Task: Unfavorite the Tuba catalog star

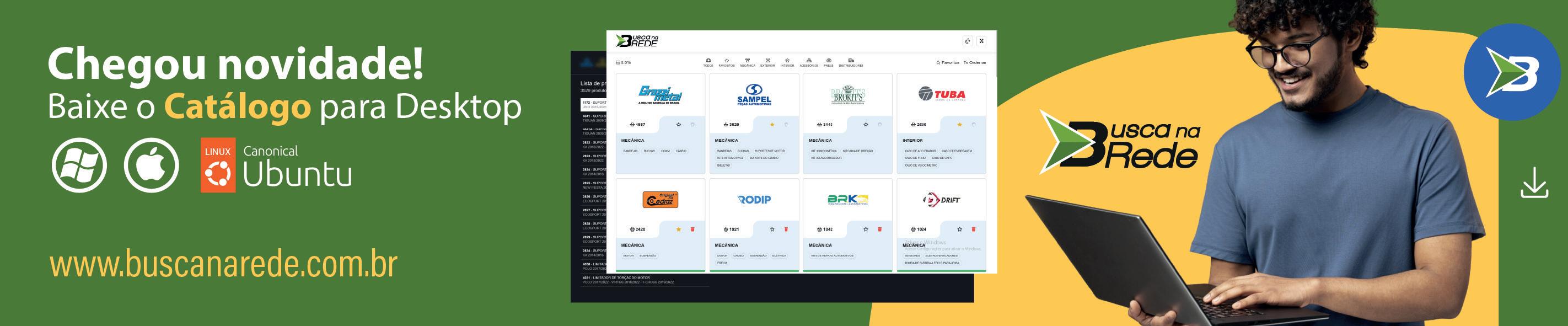Action: pos(960,124)
